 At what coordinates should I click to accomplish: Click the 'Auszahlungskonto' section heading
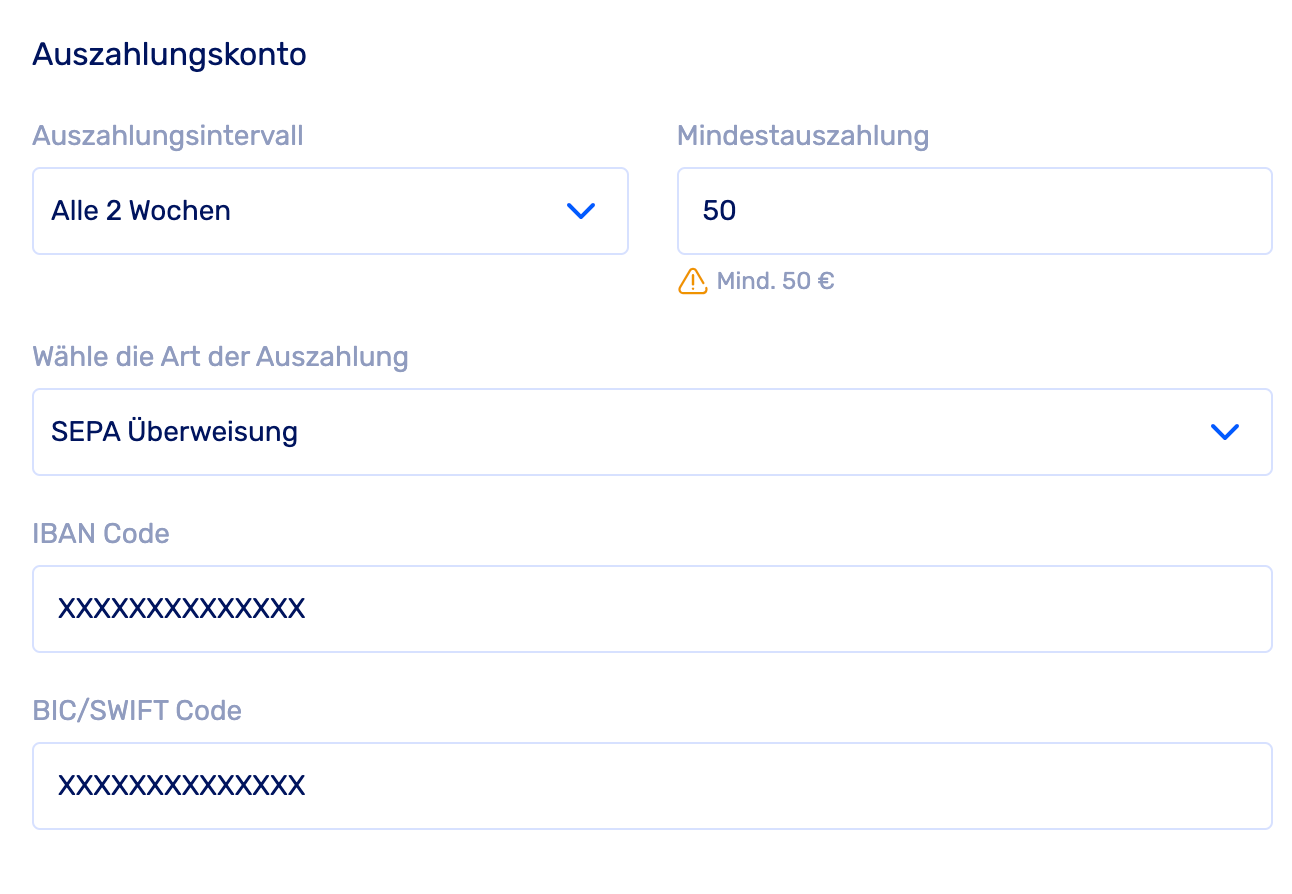tap(169, 55)
